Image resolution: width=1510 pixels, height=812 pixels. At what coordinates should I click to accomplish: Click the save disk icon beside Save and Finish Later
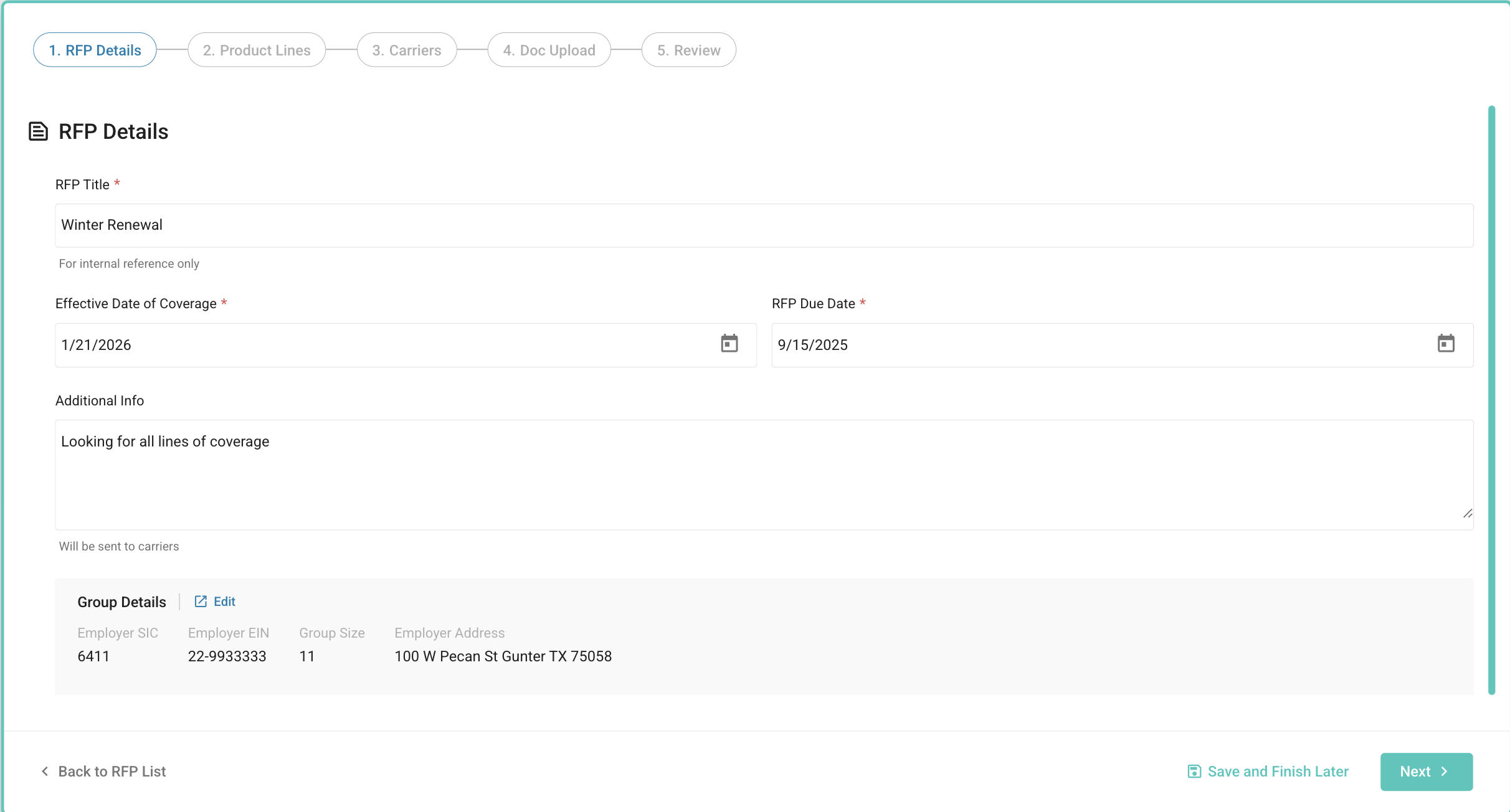click(x=1194, y=772)
